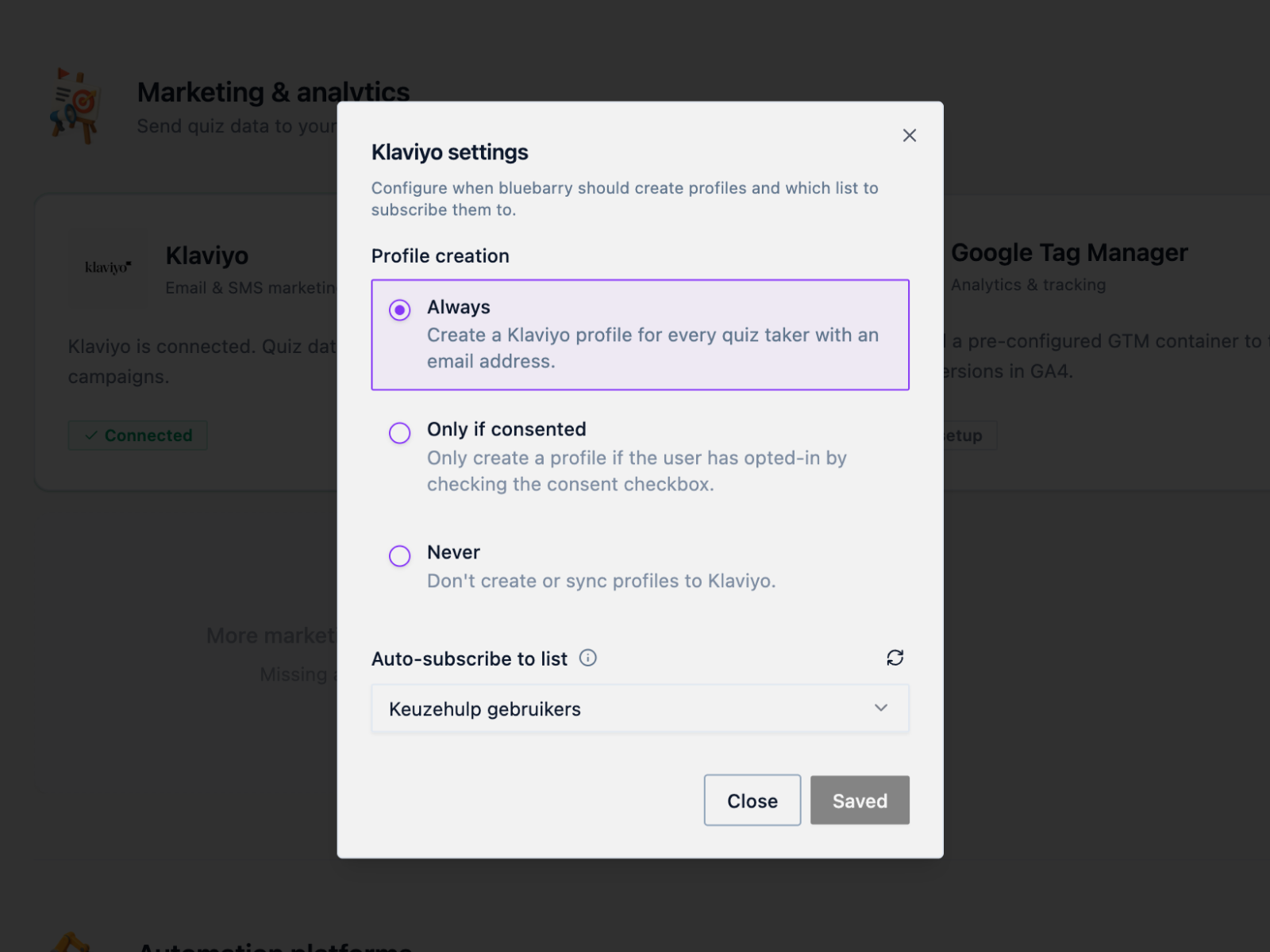Select the Never radio button
Viewport: 1270px width, 952px height.
(400, 555)
